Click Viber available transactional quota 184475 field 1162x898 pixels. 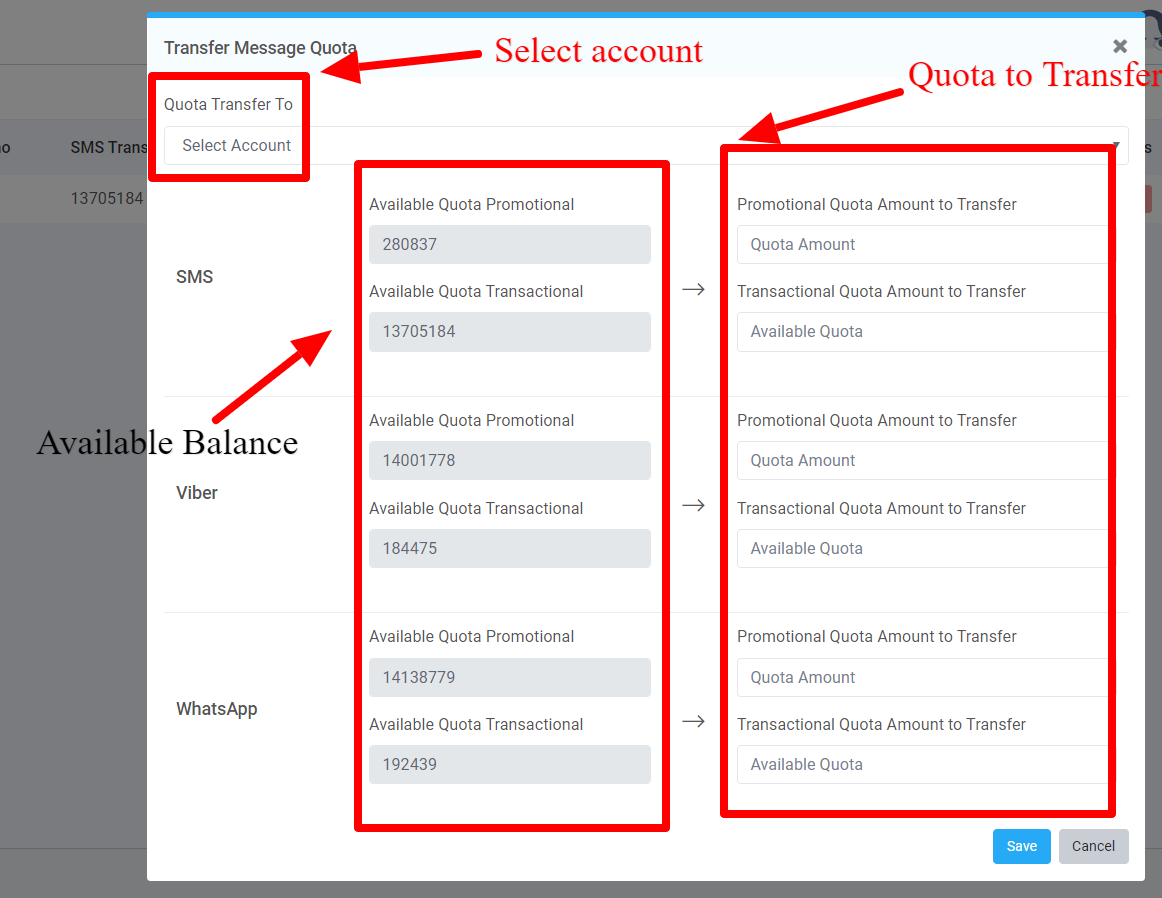click(x=509, y=549)
